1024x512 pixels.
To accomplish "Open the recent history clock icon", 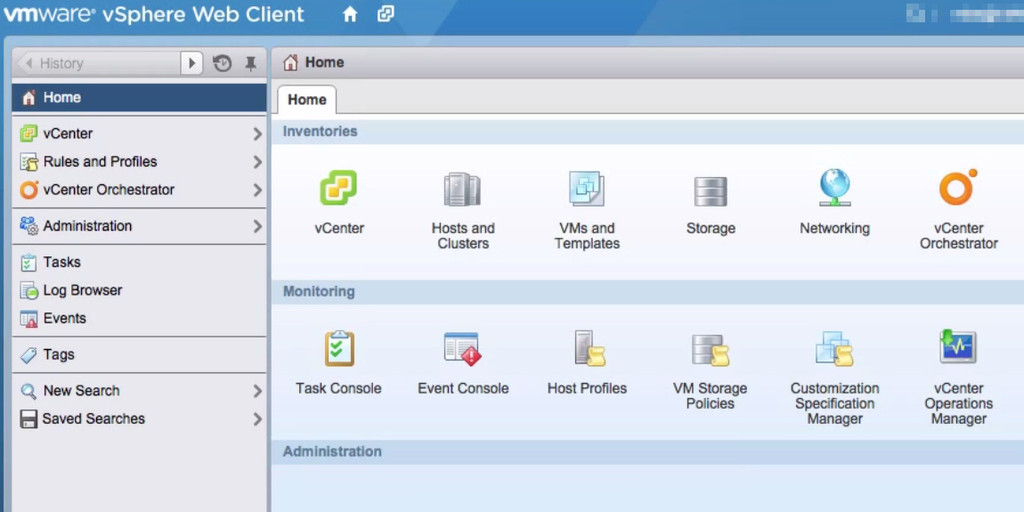I will tap(222, 63).
